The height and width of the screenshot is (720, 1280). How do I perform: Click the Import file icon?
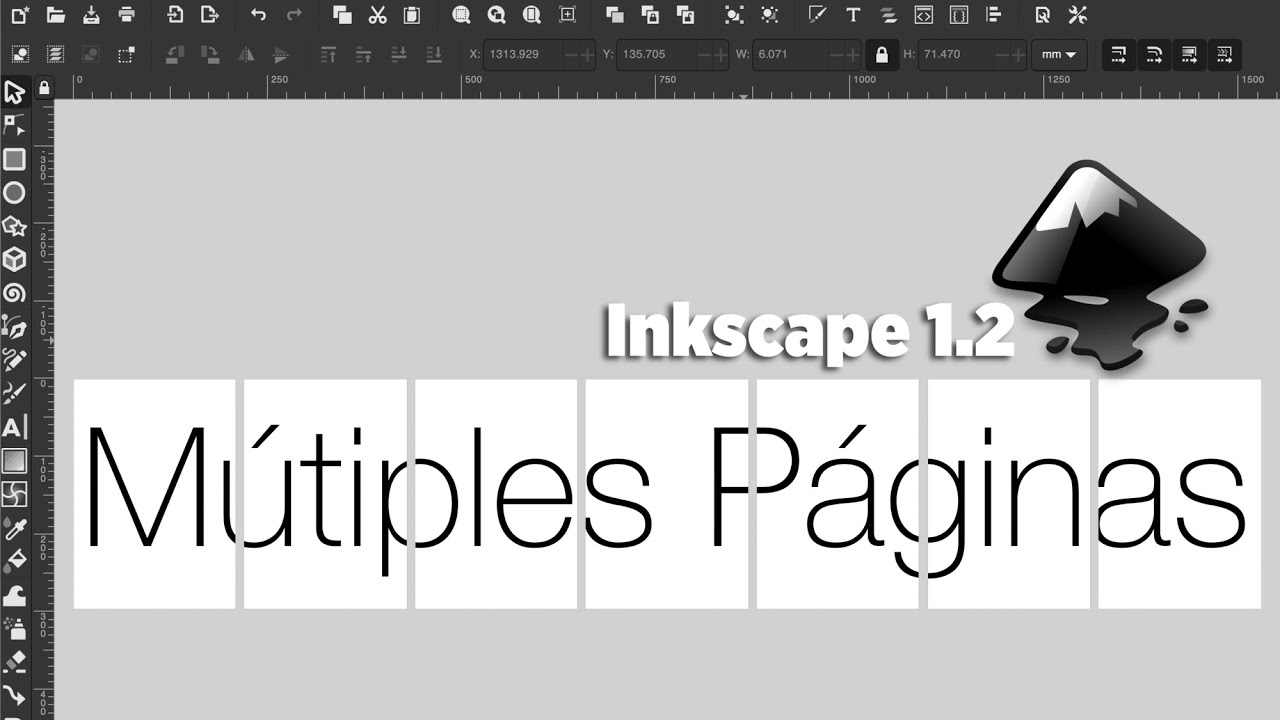click(175, 15)
